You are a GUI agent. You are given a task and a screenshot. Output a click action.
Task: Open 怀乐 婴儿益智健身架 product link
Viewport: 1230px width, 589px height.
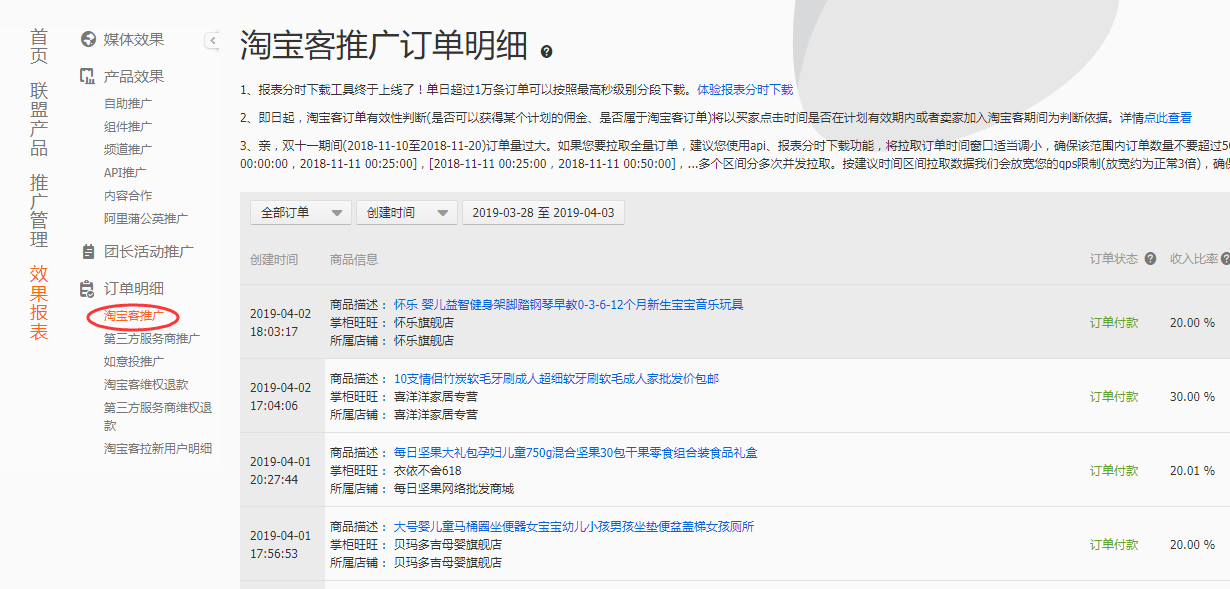pyautogui.click(x=569, y=304)
